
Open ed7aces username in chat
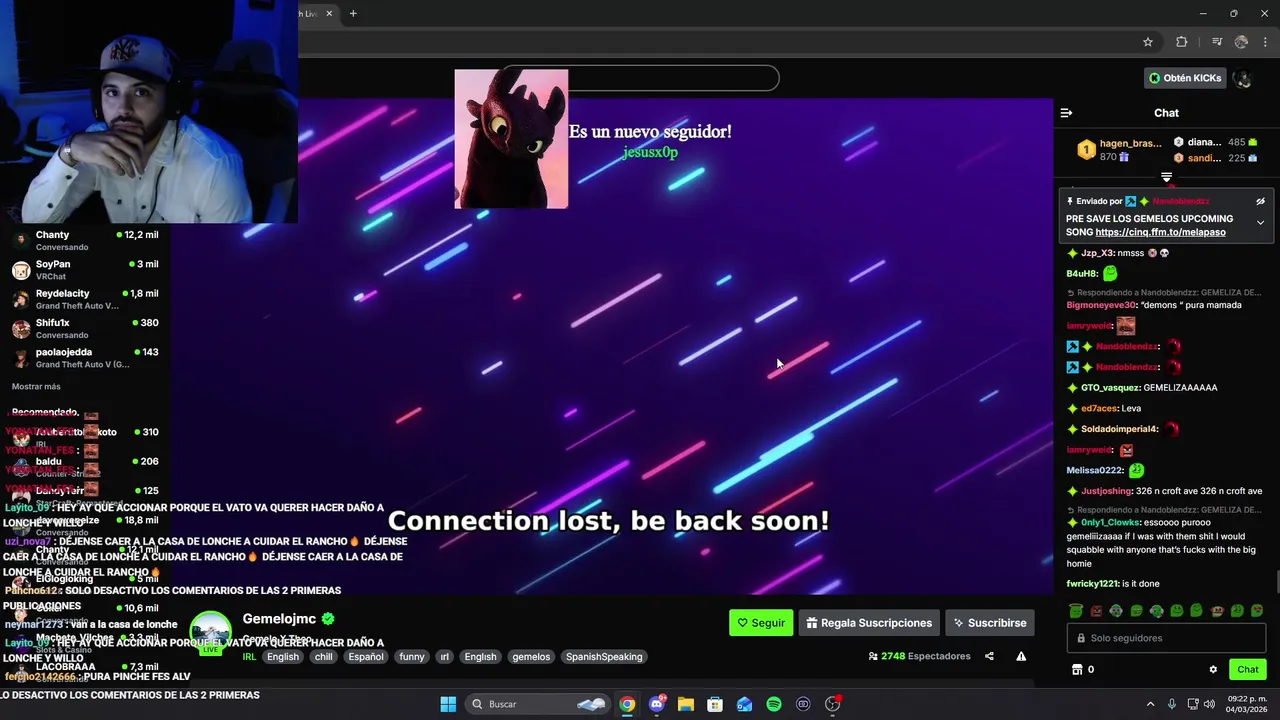point(1098,408)
